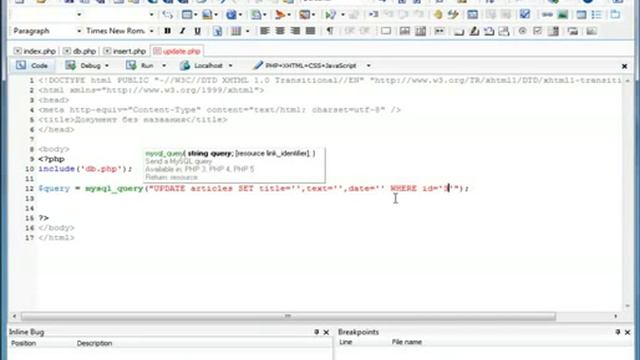
Task: Open the Paragraph style dropdown
Action: tap(79, 31)
